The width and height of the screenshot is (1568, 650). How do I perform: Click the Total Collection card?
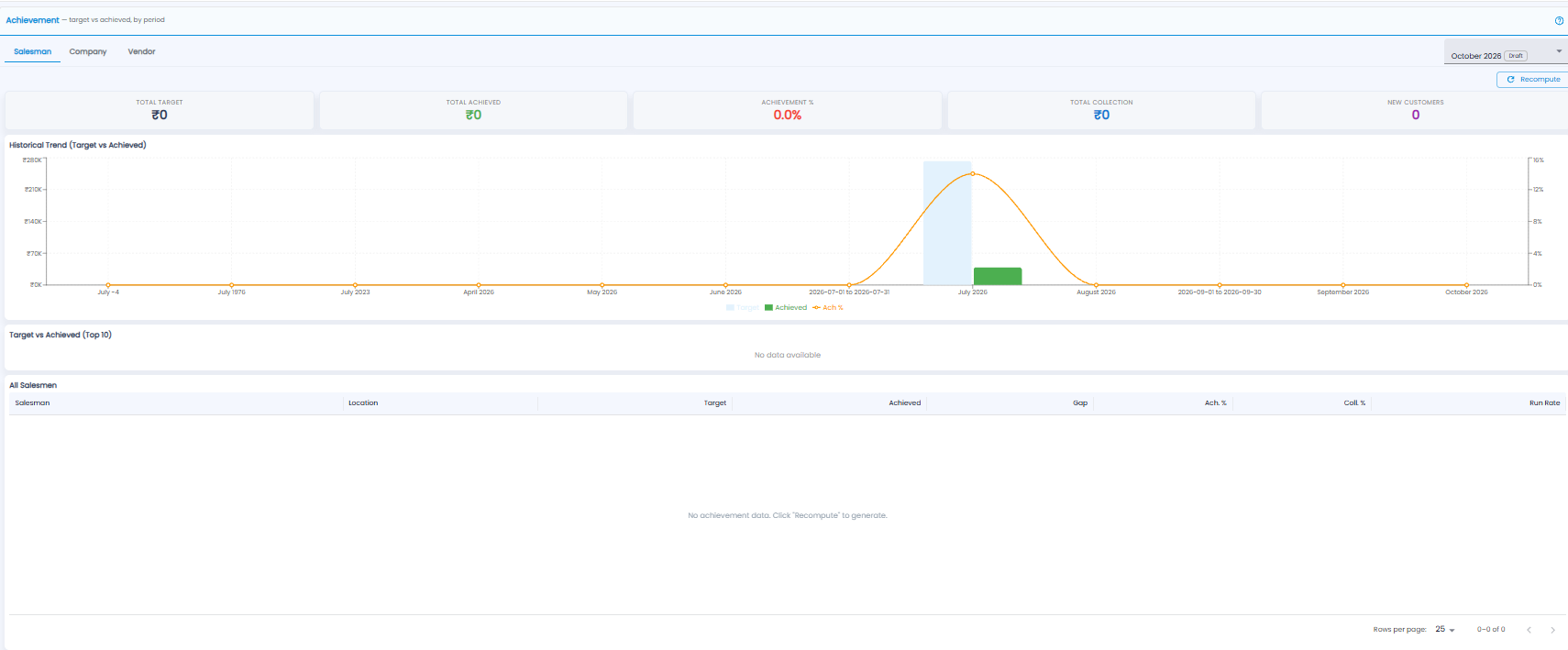[x=1101, y=110]
